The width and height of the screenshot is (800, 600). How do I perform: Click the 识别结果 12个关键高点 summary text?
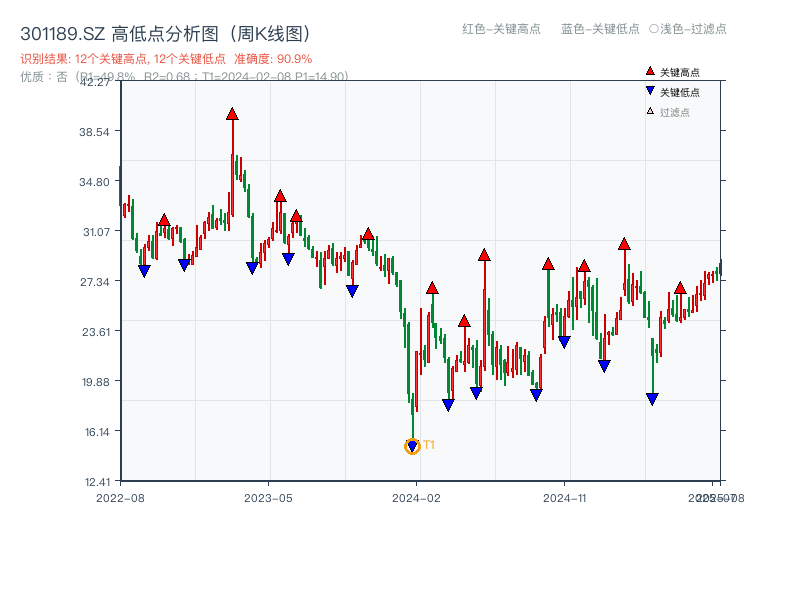point(123,59)
